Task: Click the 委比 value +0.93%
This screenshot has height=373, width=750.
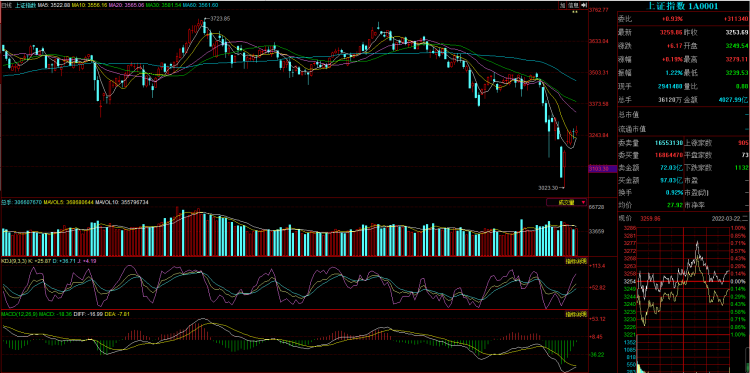Action: [672, 19]
